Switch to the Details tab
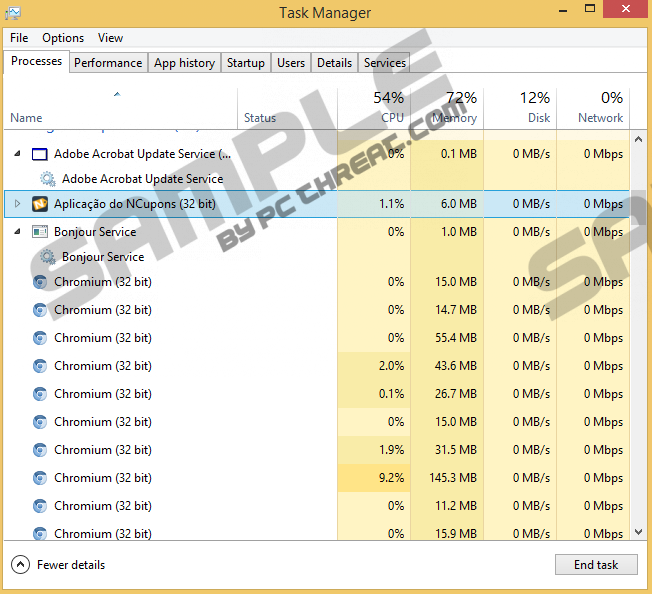The height and width of the screenshot is (594, 652). coord(334,63)
